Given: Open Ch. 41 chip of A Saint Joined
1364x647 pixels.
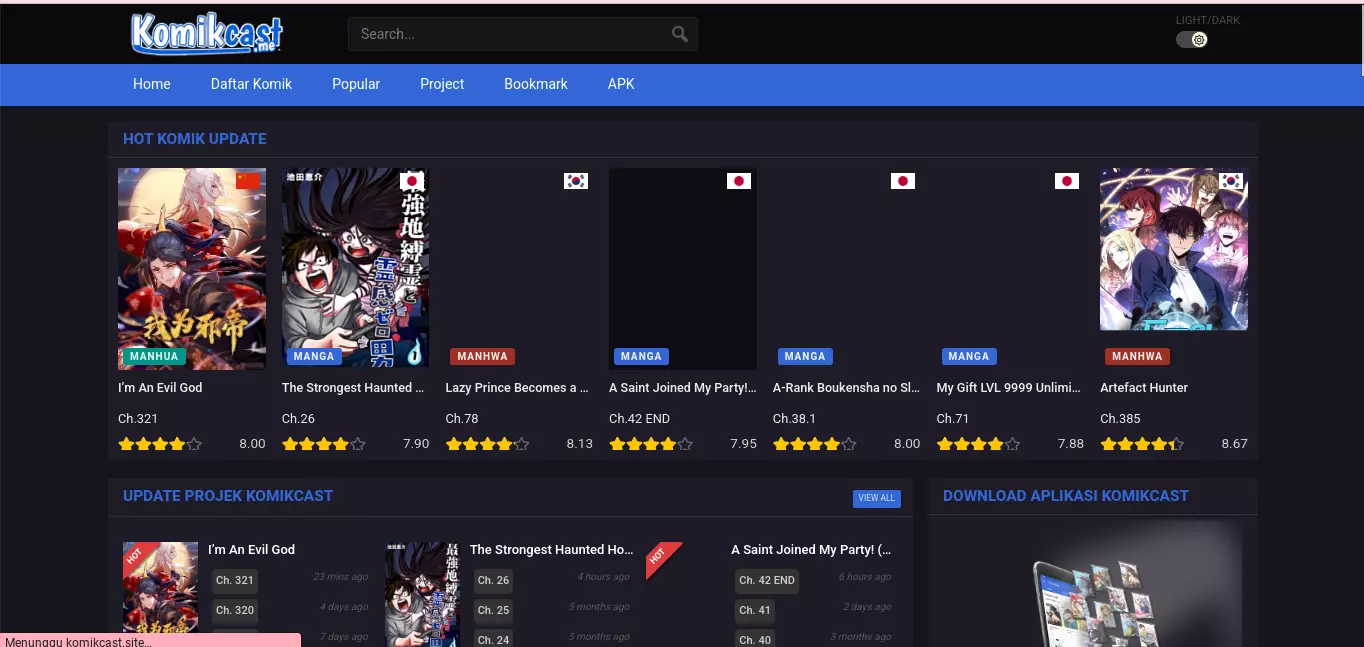Looking at the screenshot, I should pos(755,610).
